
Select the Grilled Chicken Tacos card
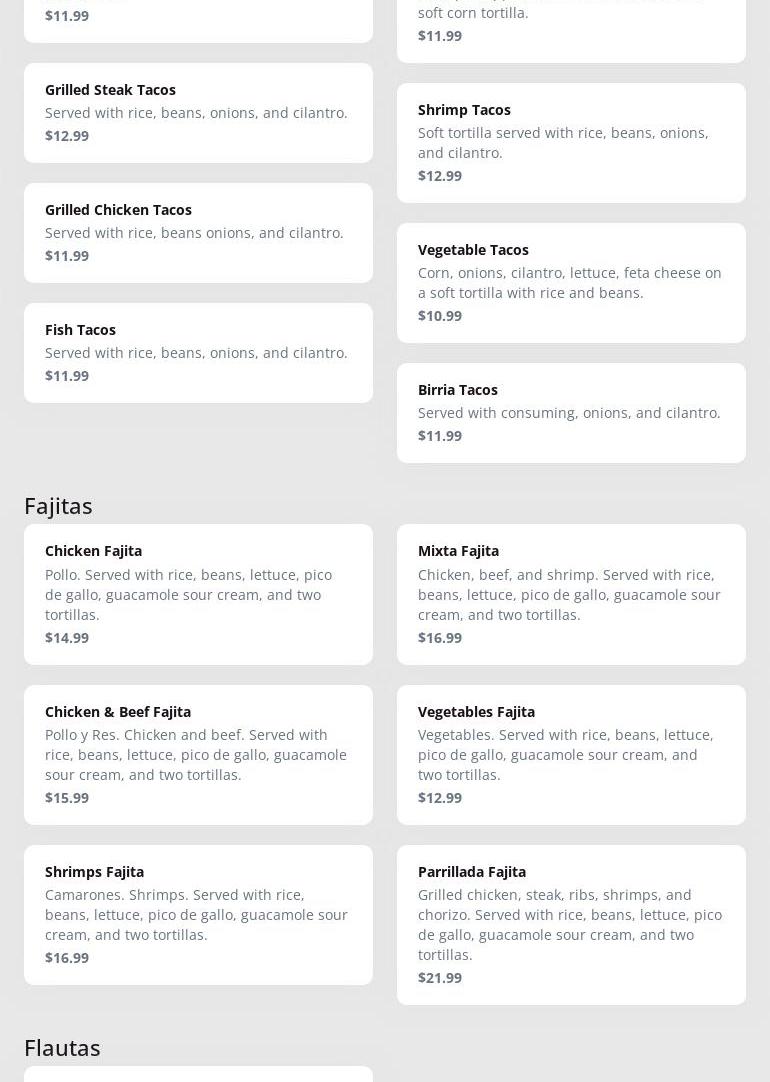point(198,232)
